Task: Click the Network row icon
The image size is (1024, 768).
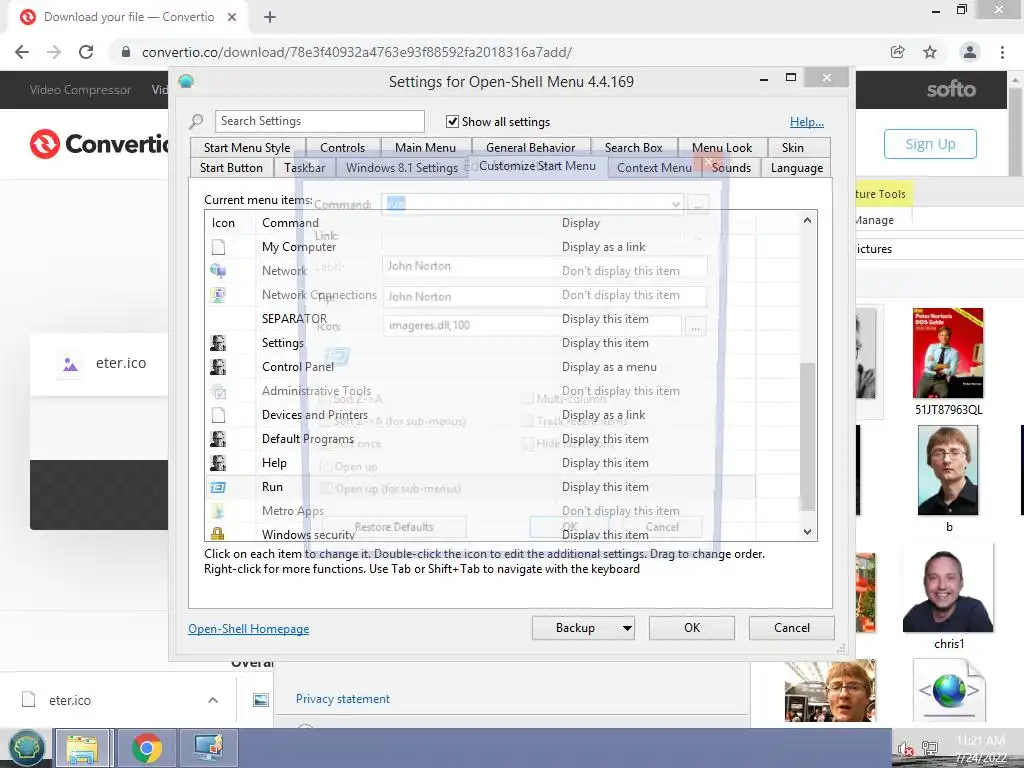Action: (x=218, y=271)
